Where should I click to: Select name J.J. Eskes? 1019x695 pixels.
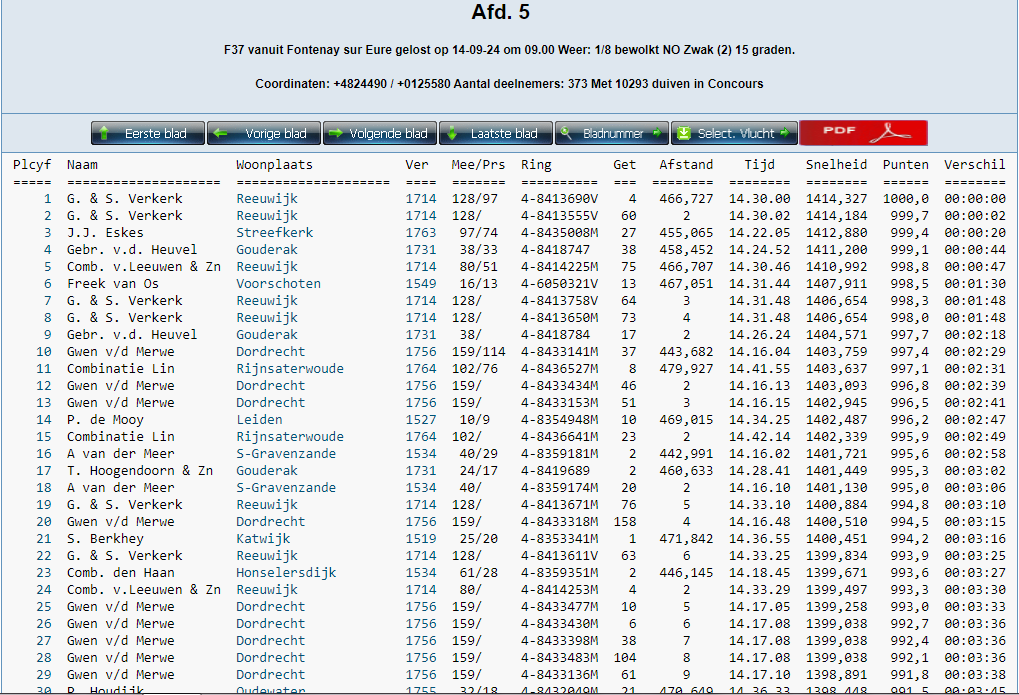point(105,233)
